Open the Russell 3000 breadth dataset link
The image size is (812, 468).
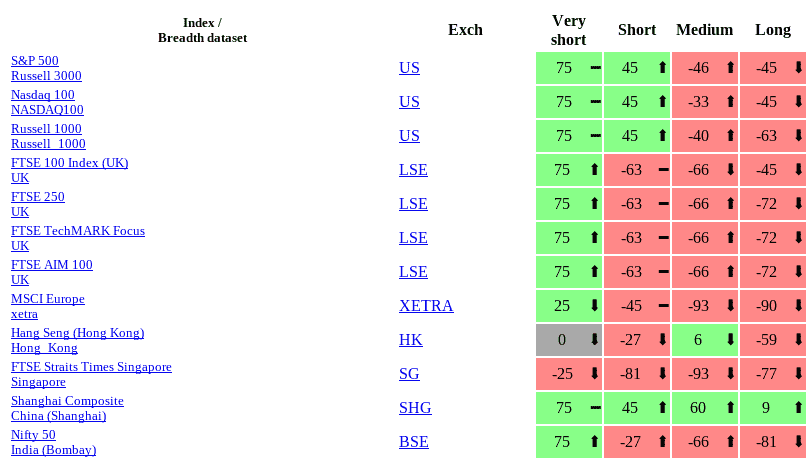pos(46,76)
